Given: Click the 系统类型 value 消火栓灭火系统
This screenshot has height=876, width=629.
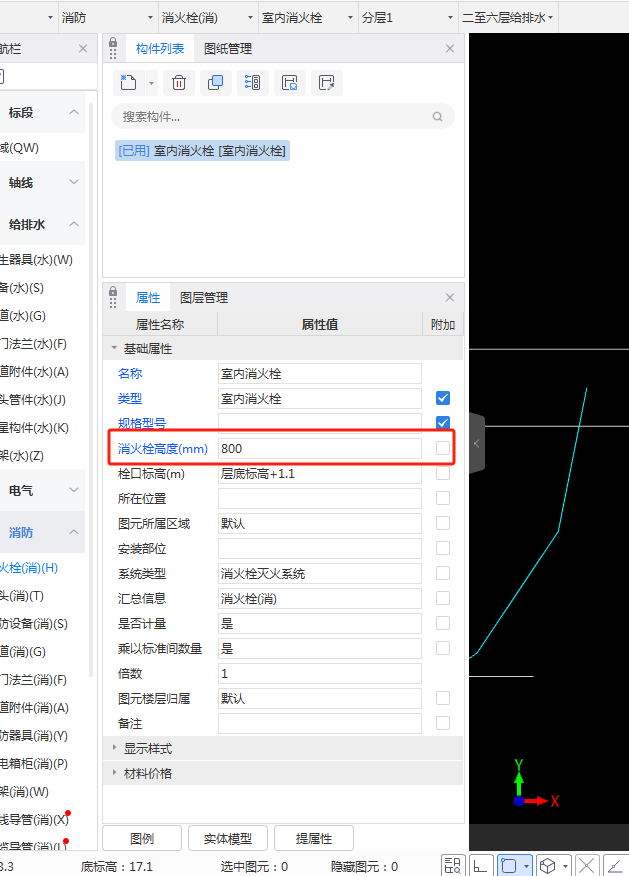Looking at the screenshot, I should [320, 574].
